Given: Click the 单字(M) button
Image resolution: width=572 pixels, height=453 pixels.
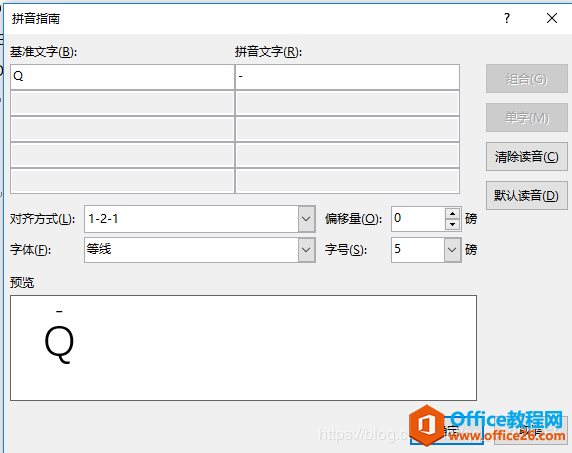Looking at the screenshot, I should click(x=527, y=118).
